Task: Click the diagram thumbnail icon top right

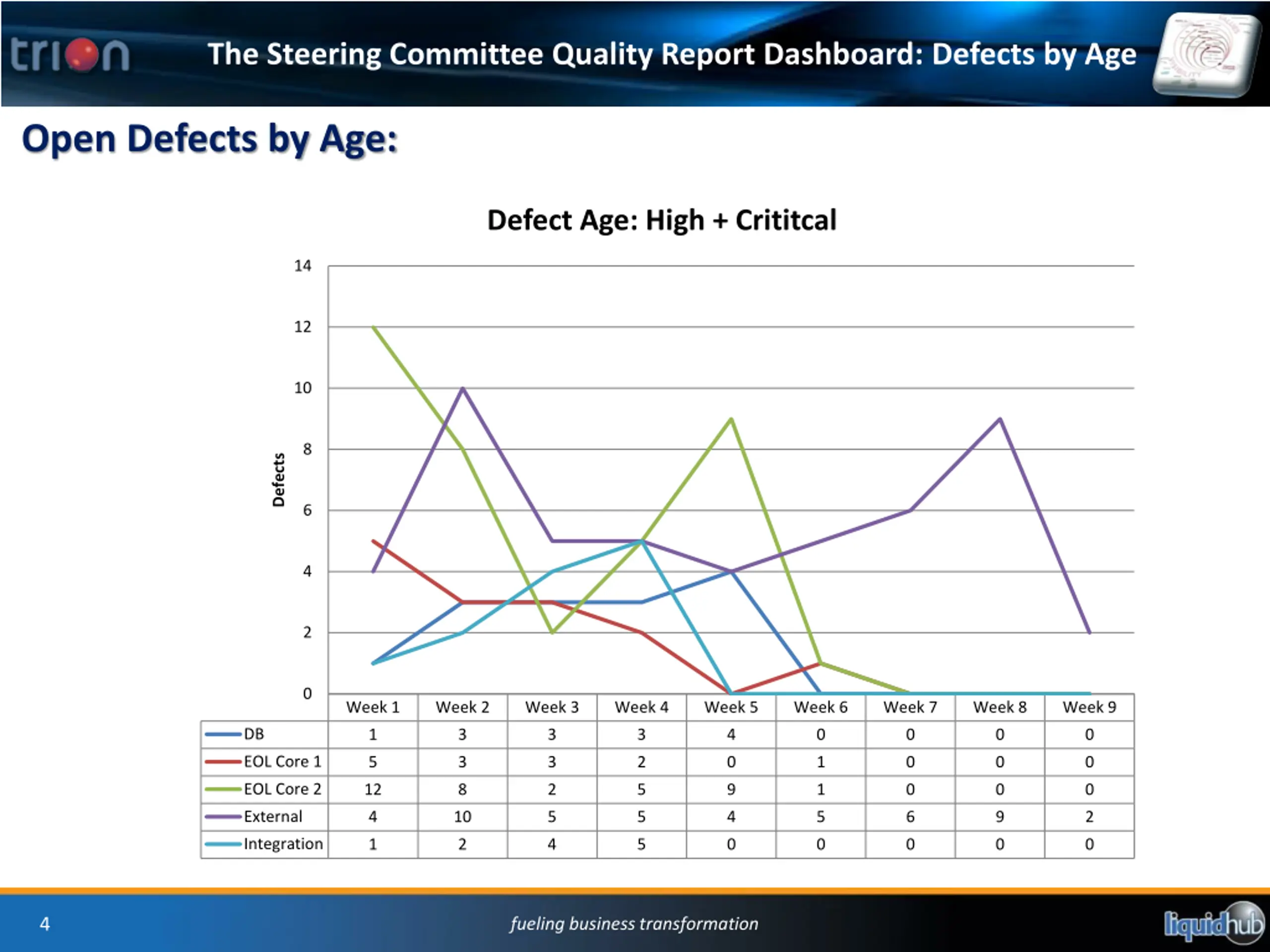Action: pos(1206,55)
